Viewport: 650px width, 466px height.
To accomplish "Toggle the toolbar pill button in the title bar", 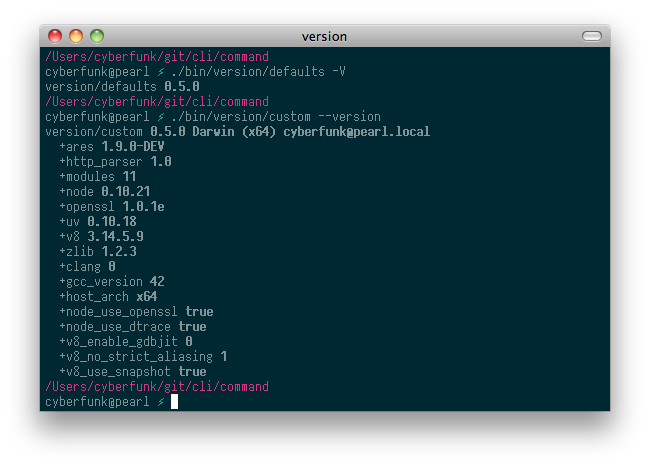I will pyautogui.click(x=592, y=36).
